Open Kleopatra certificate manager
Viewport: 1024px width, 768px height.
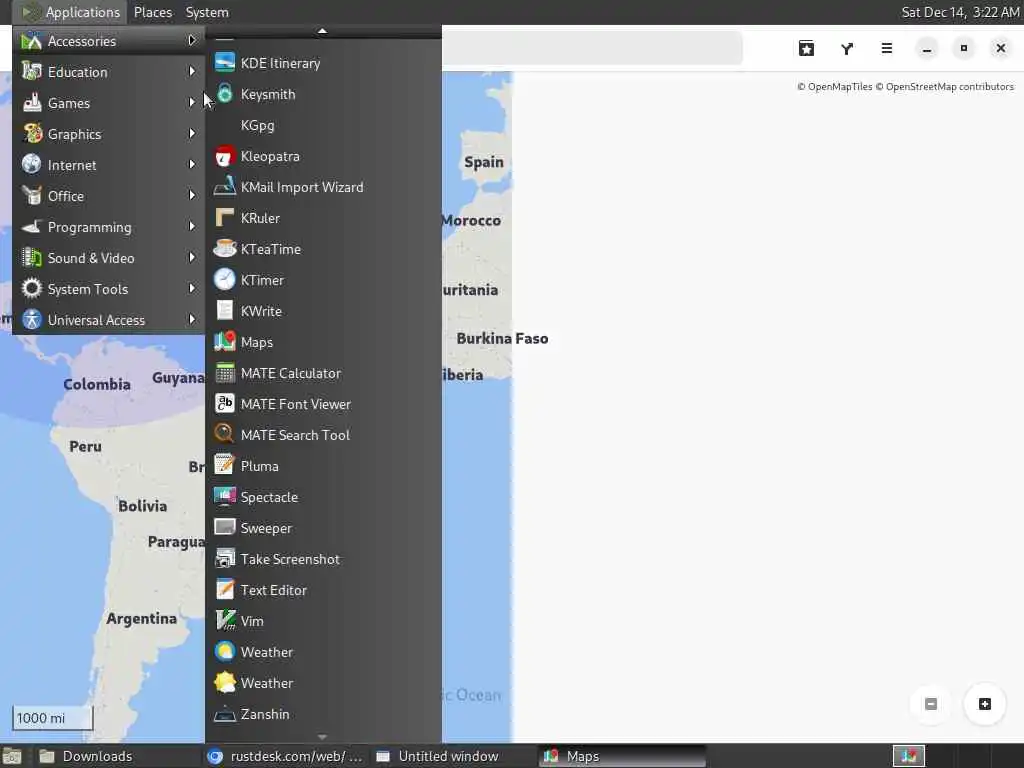click(x=323, y=156)
